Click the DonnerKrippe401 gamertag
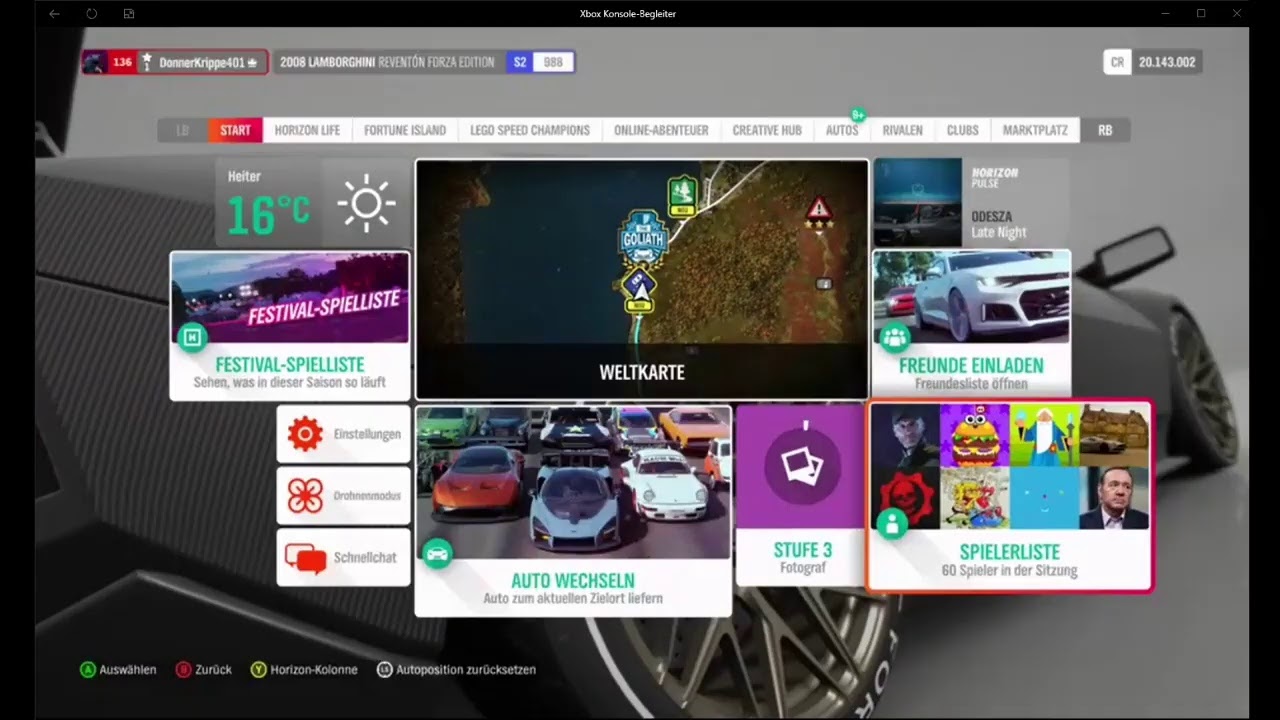The width and height of the screenshot is (1280, 720). pos(201,62)
